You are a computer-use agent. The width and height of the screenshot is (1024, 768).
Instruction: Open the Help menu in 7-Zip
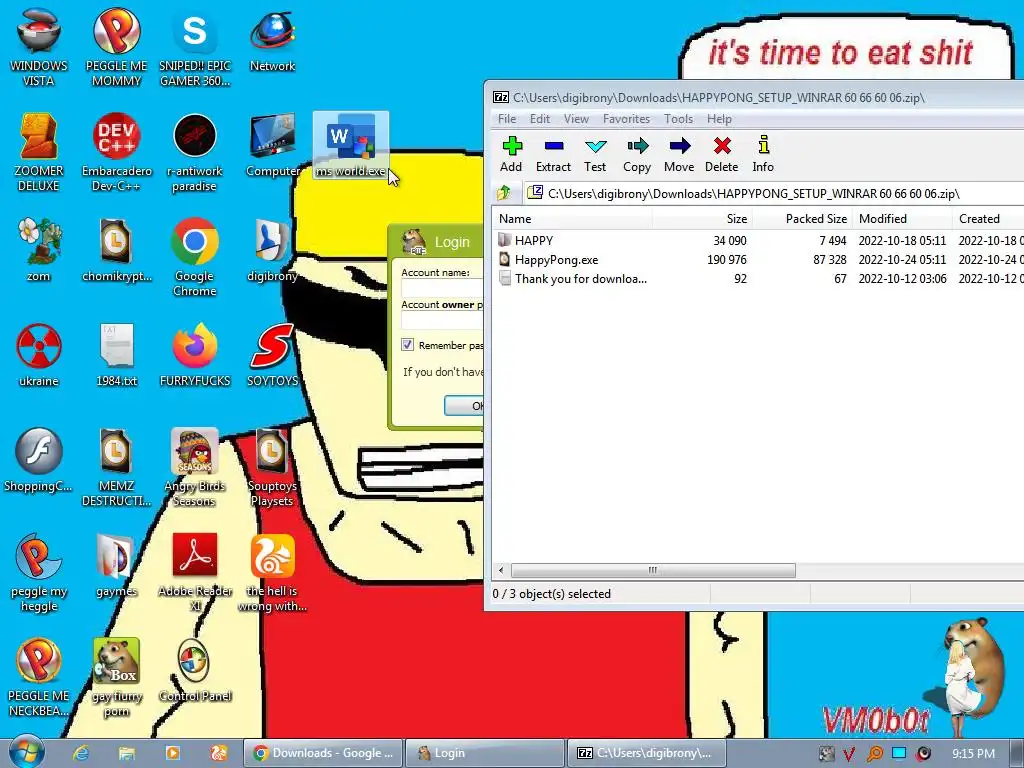tap(719, 119)
